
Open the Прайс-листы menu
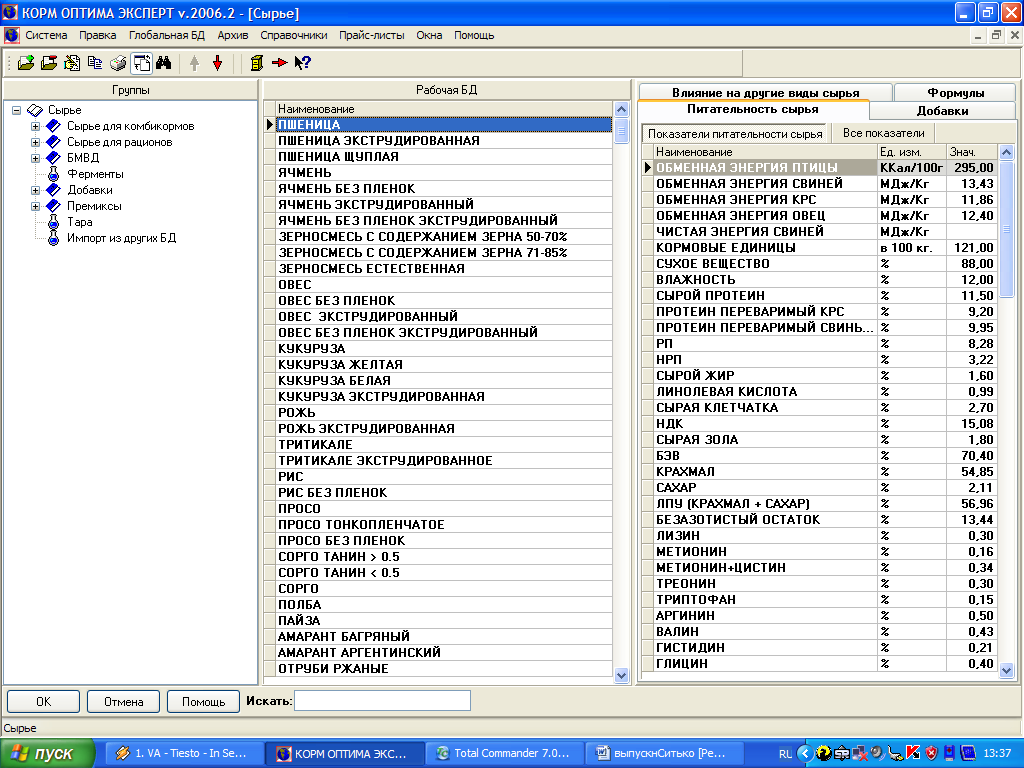372,35
